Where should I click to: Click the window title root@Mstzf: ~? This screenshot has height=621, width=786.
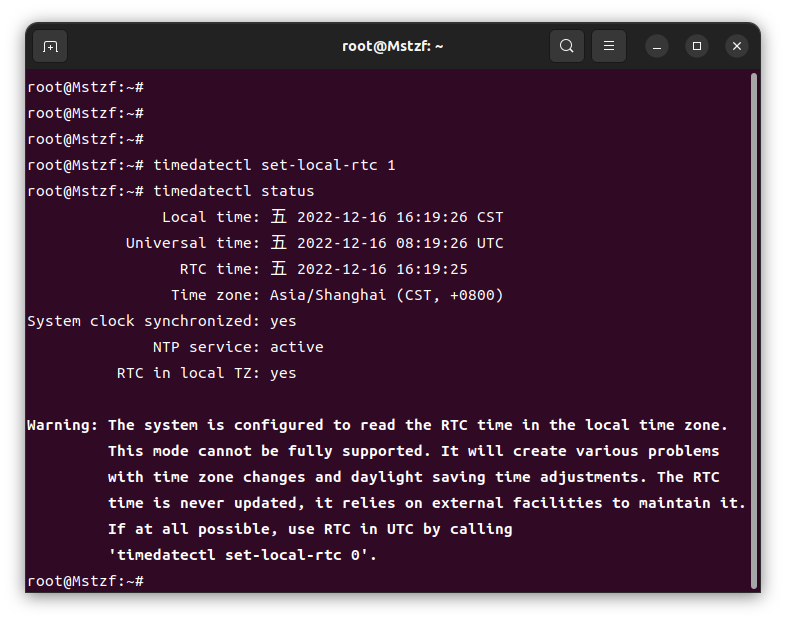[x=392, y=46]
